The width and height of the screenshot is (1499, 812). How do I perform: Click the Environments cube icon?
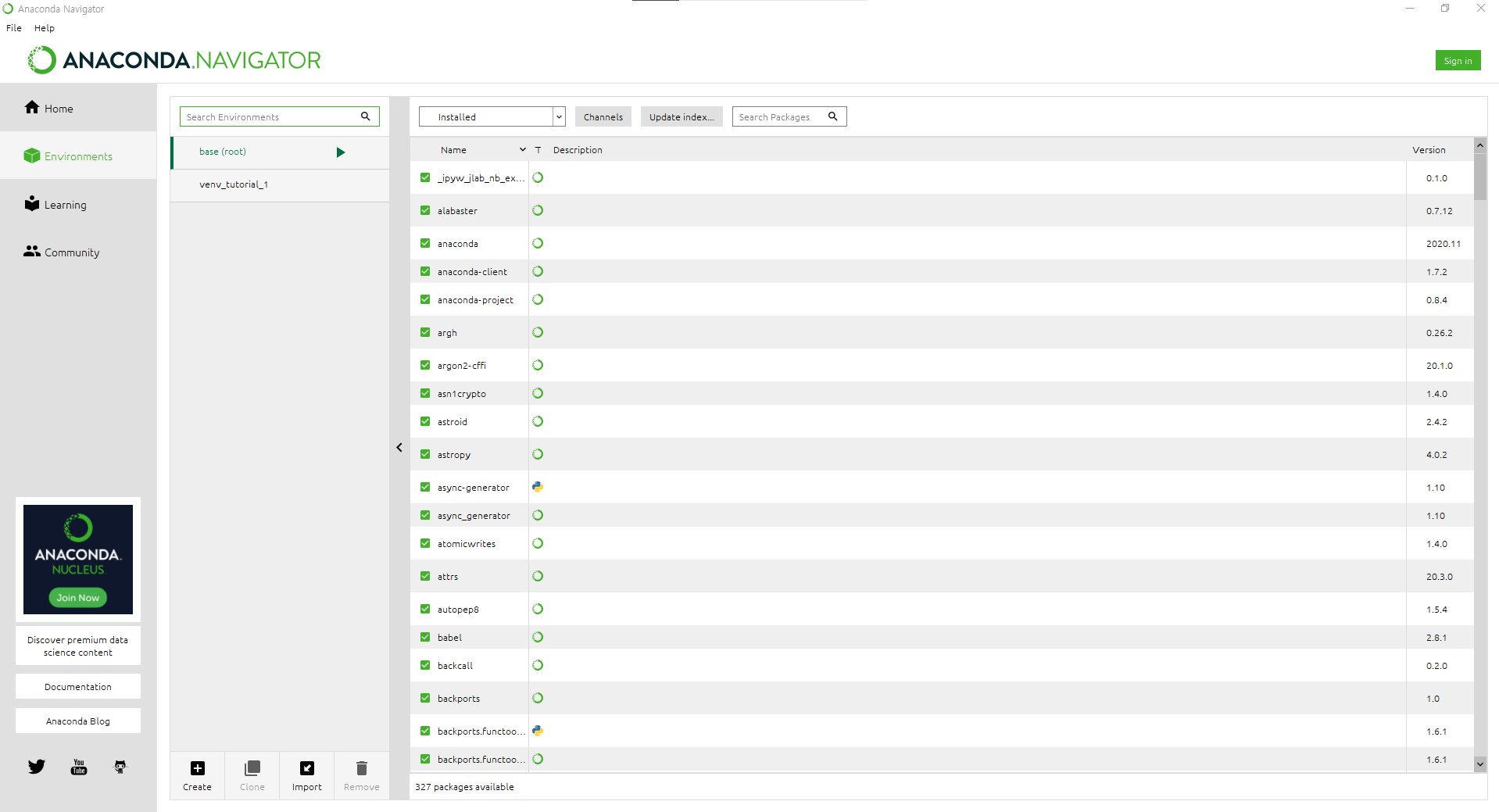[x=32, y=156]
